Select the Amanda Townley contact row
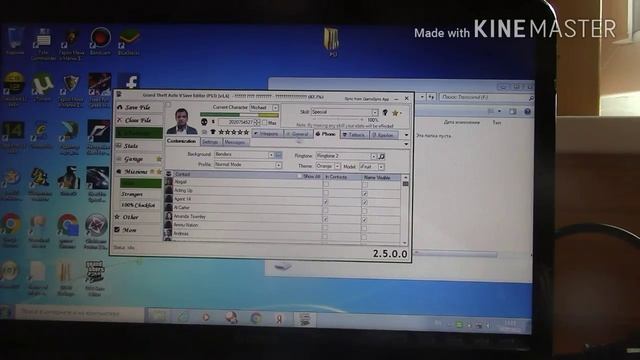 (282, 217)
